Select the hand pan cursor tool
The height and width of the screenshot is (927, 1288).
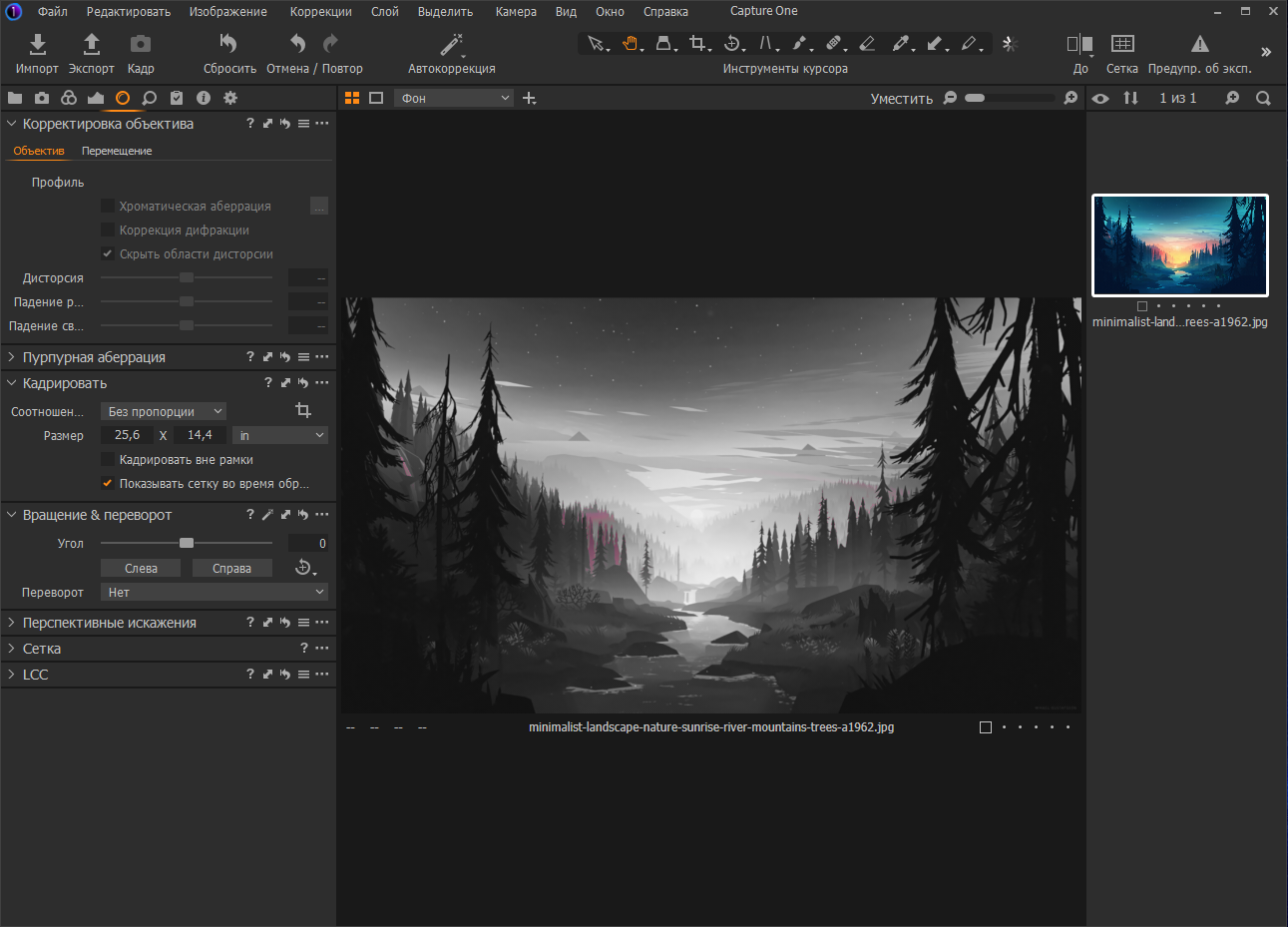(631, 44)
